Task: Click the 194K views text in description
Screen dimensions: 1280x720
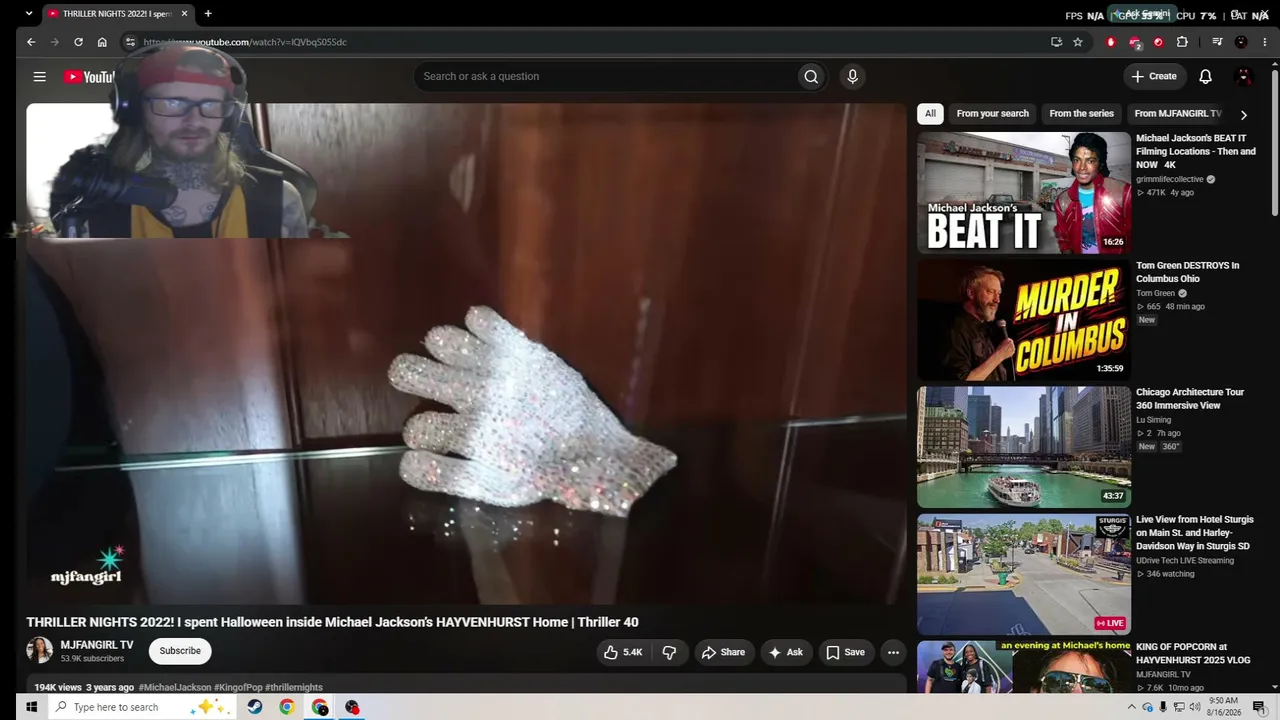Action: coord(58,688)
